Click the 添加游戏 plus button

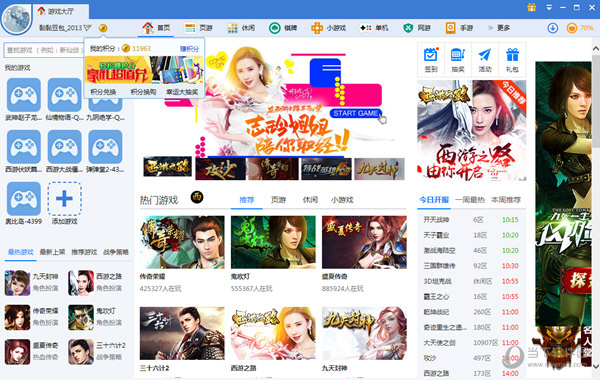(x=64, y=199)
